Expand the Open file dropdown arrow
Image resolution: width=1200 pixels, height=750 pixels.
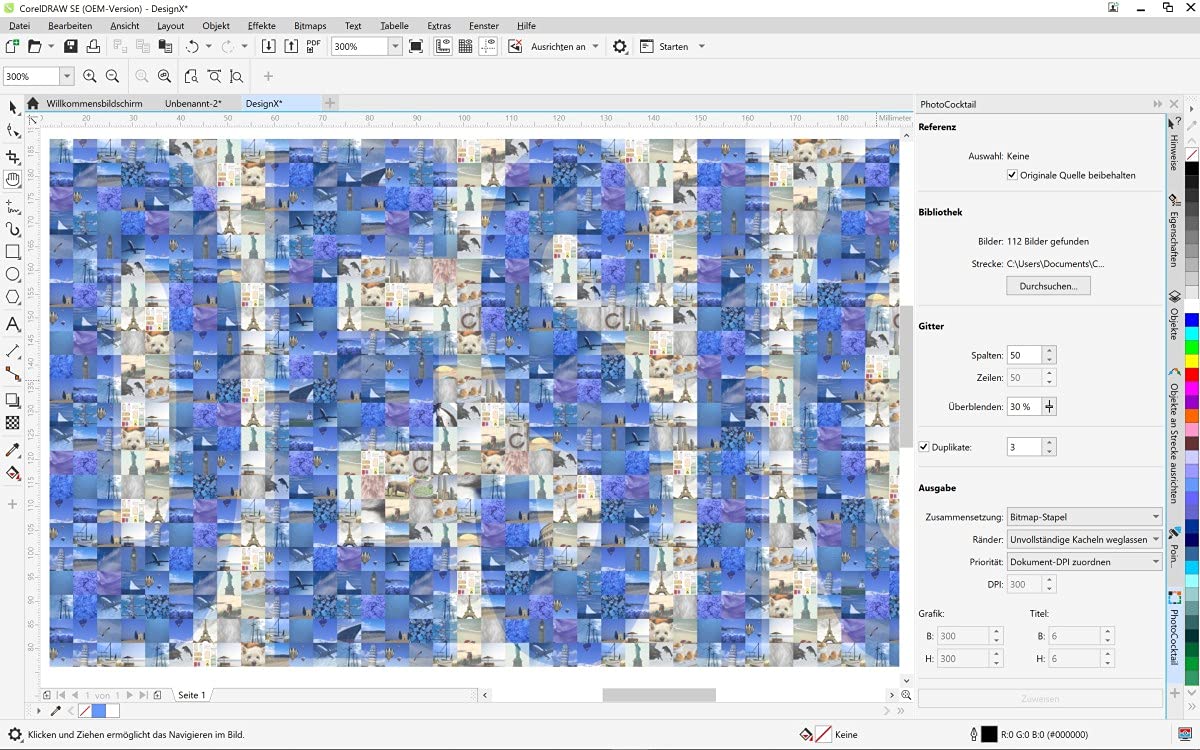click(x=50, y=46)
